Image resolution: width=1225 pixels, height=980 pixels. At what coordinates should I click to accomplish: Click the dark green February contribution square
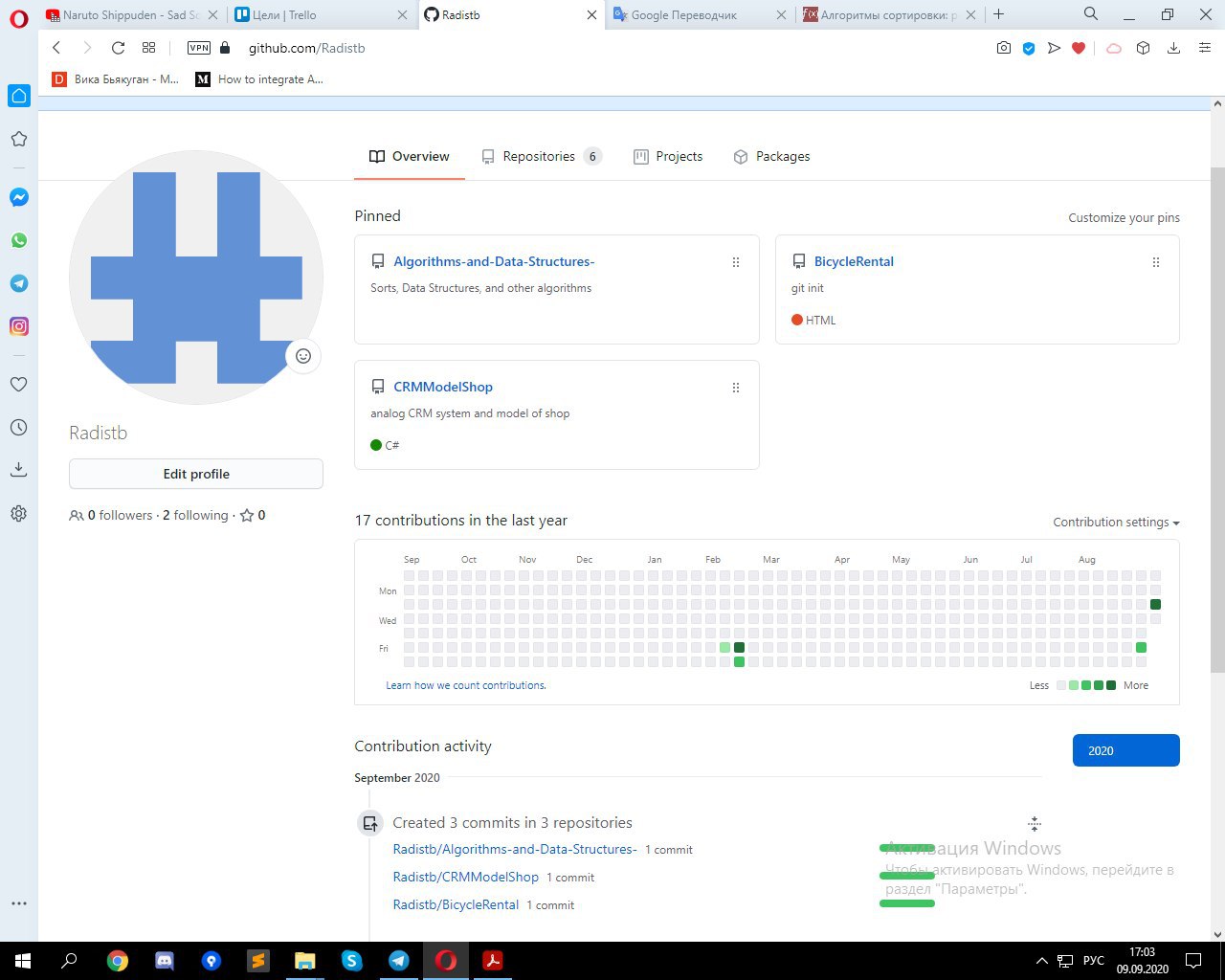(x=739, y=648)
